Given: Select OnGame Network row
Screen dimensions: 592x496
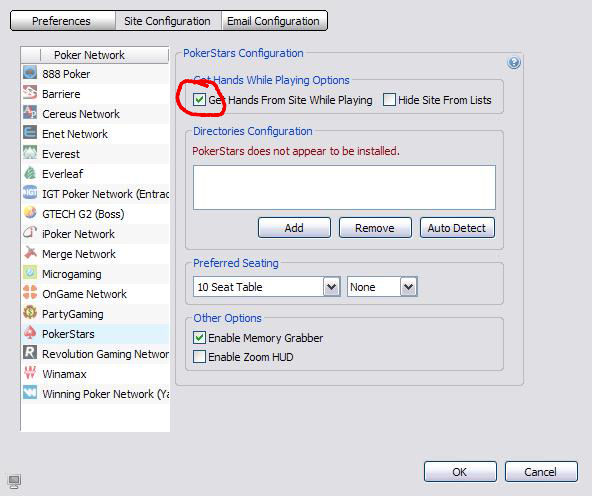Looking at the screenshot, I should tap(96, 294).
